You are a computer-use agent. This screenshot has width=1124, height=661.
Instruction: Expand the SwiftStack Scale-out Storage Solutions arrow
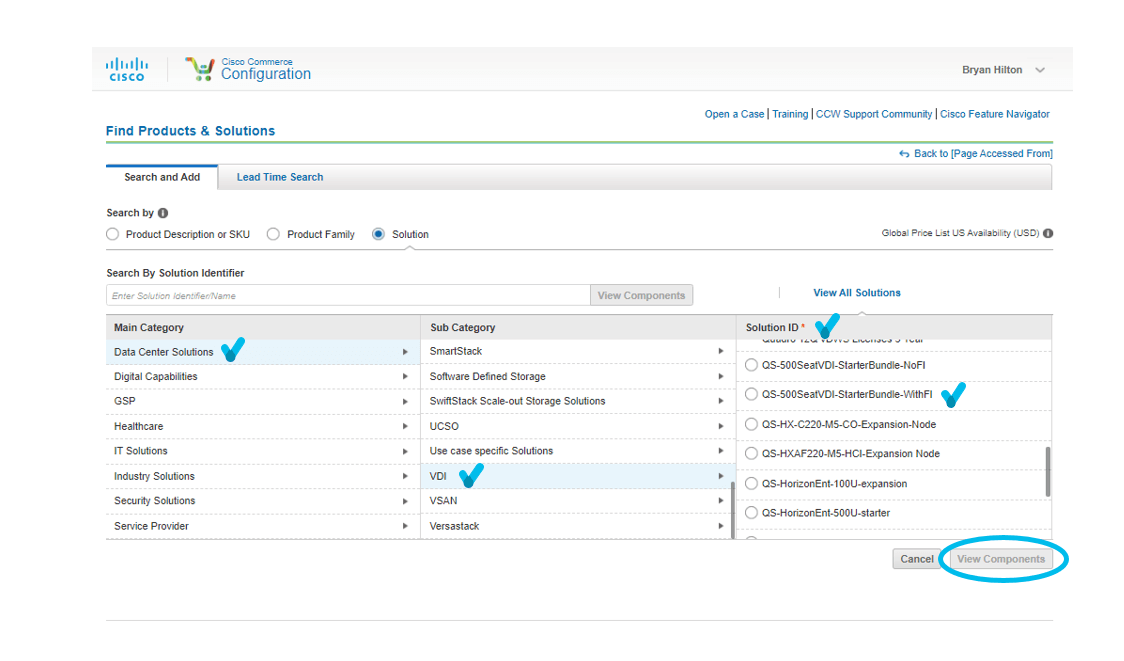720,401
